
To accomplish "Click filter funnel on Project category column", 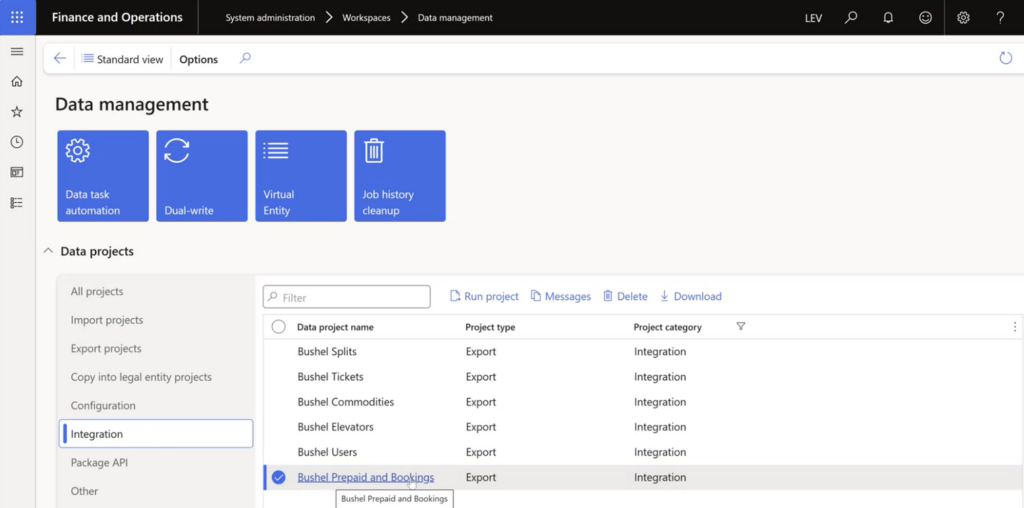I will point(741,326).
